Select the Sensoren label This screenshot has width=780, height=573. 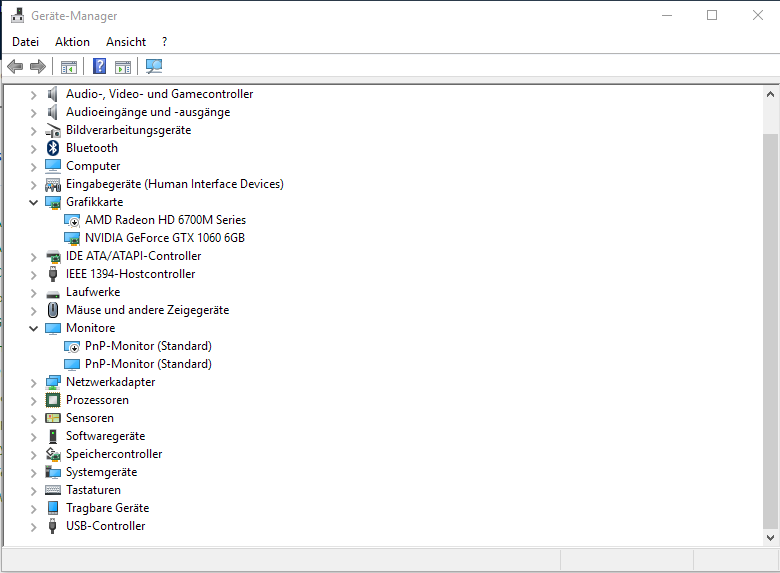pyautogui.click(x=90, y=418)
